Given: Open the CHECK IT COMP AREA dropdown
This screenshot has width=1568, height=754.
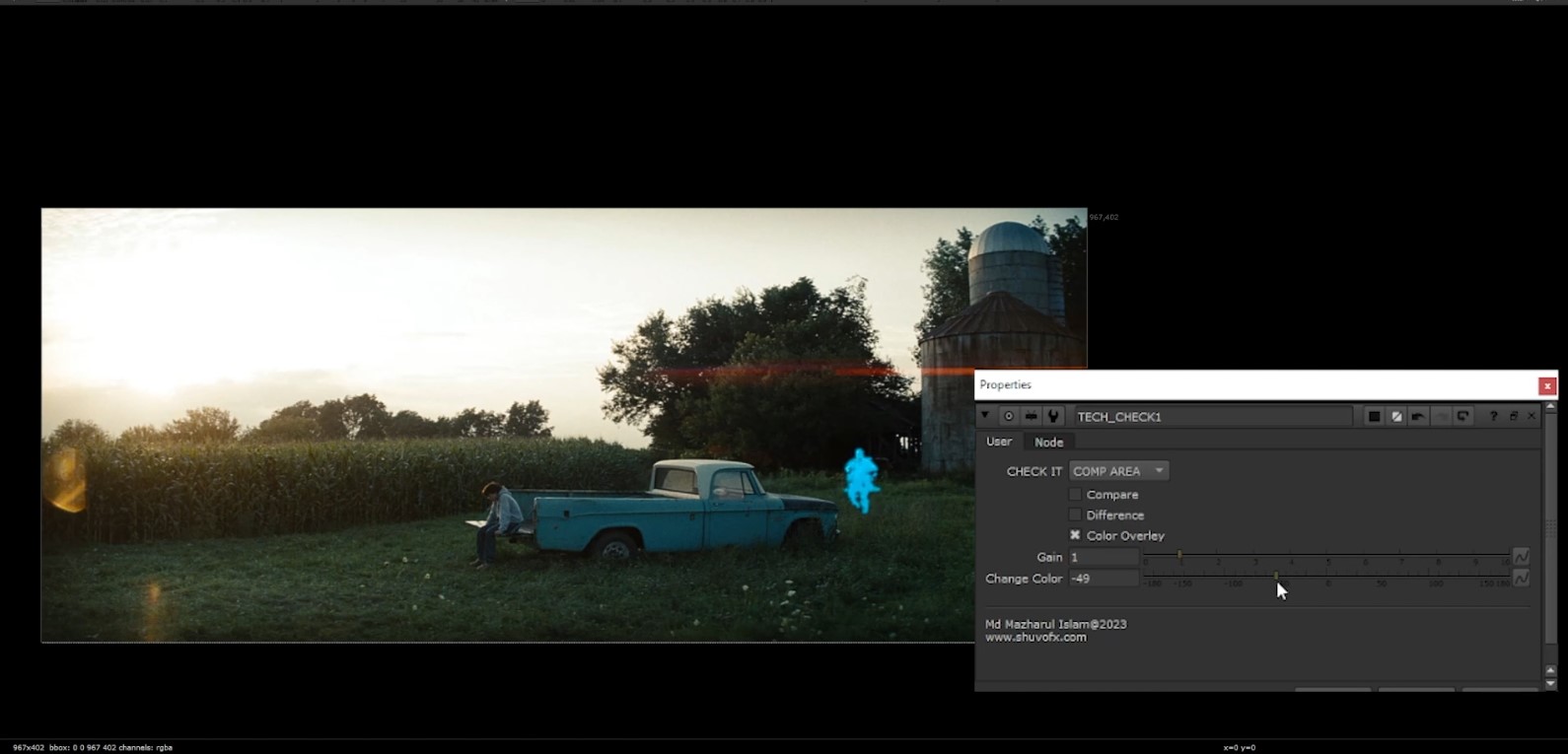Looking at the screenshot, I should click(x=1118, y=471).
